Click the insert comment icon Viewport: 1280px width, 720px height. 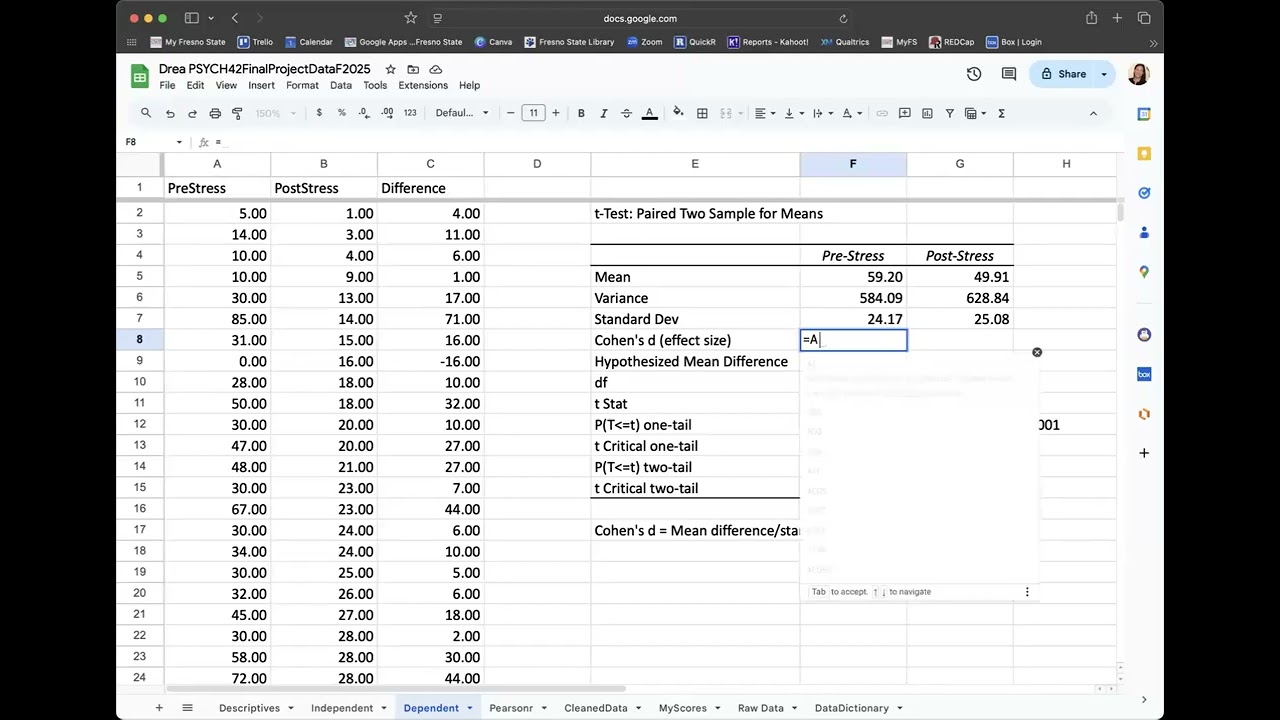tap(905, 113)
